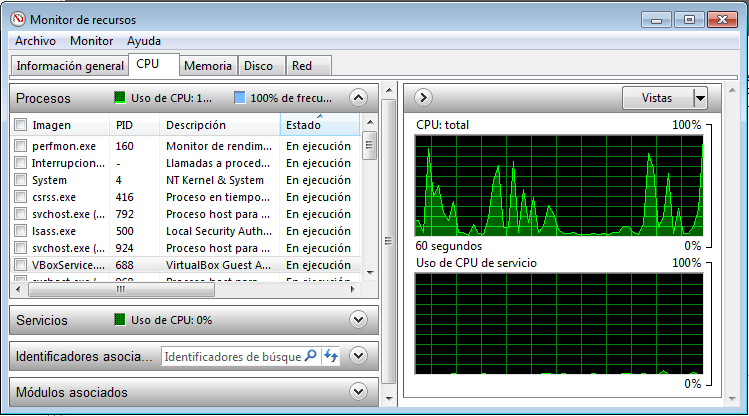The image size is (749, 416).
Task: Click the horizontal scrollbar in process list
Action: tap(185, 289)
